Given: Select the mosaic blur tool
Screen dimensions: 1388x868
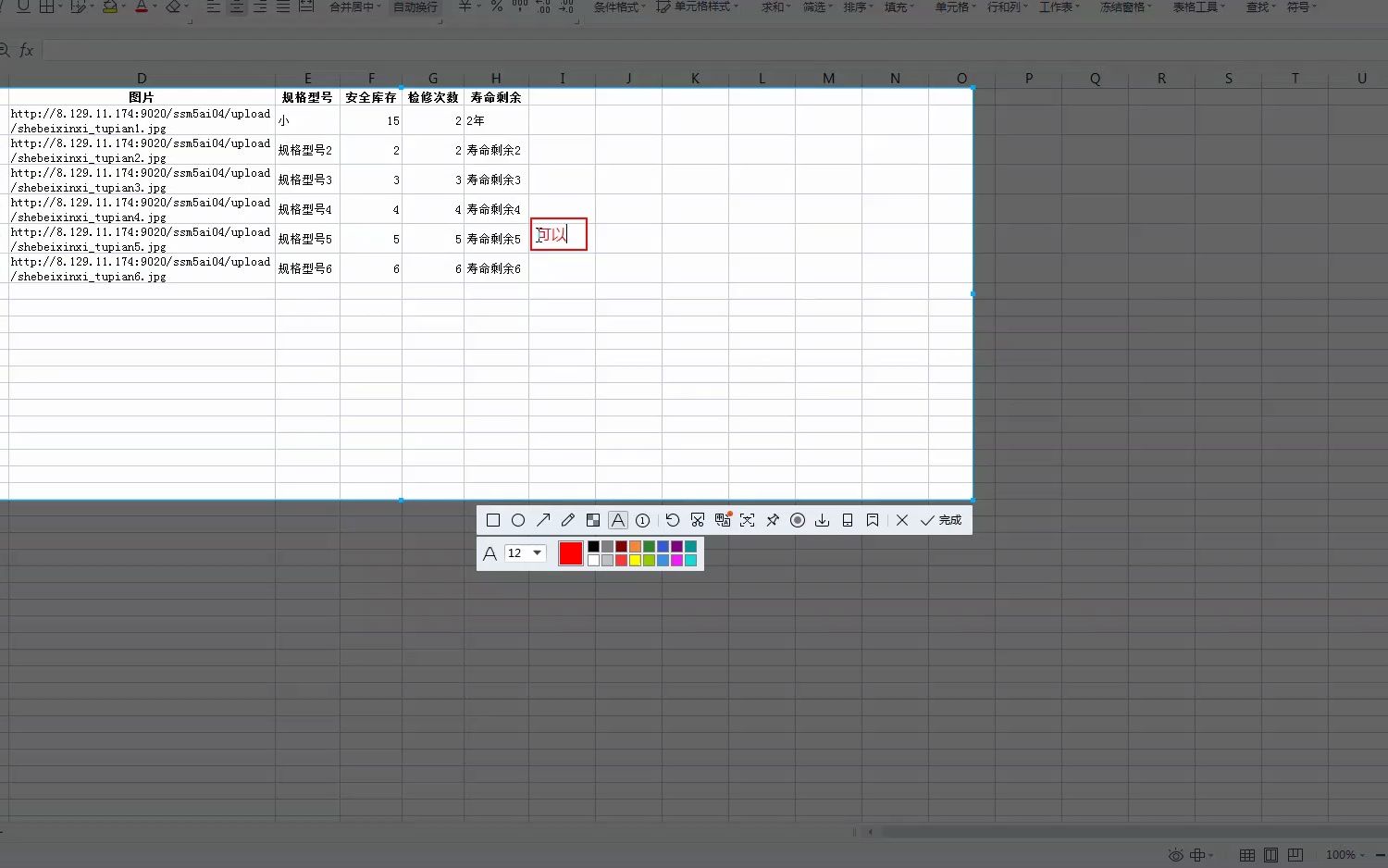Looking at the screenshot, I should pyautogui.click(x=593, y=520).
